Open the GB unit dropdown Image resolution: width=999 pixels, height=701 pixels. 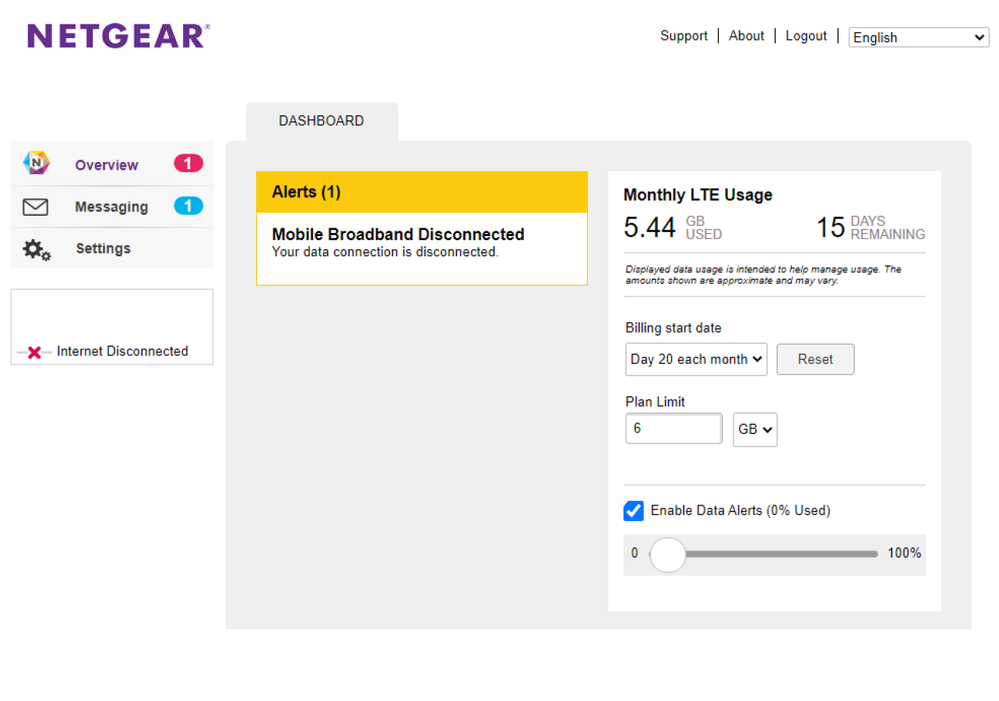[755, 429]
